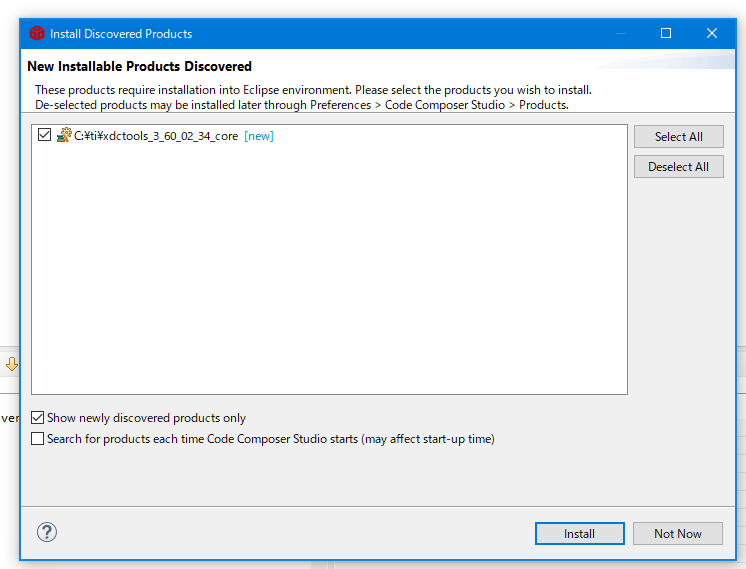This screenshot has height=569, width=746.
Task: Choose Select All products
Action: point(678,137)
